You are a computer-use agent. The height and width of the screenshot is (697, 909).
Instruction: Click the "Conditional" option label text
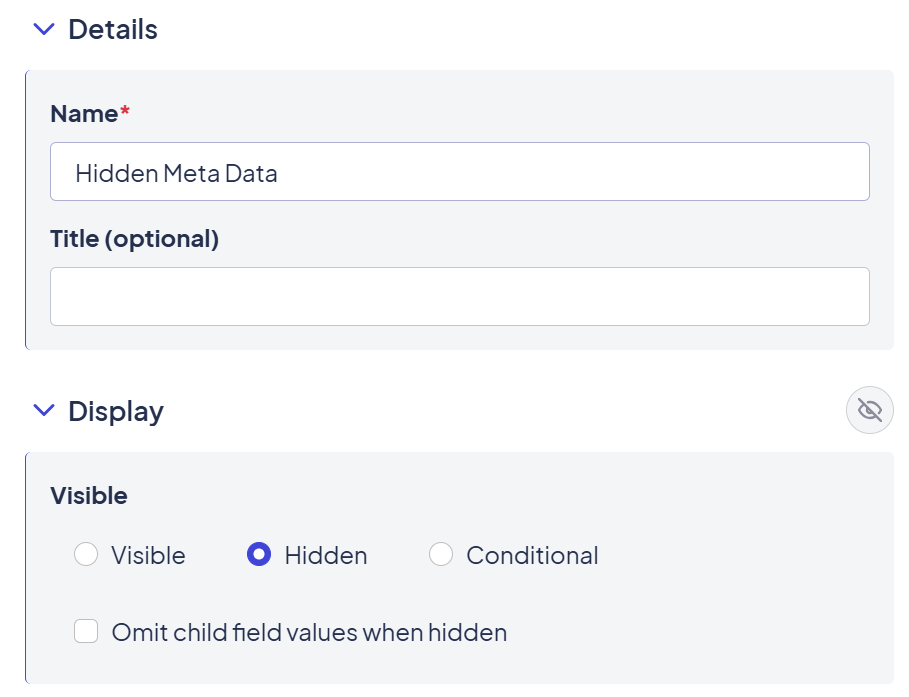532,555
